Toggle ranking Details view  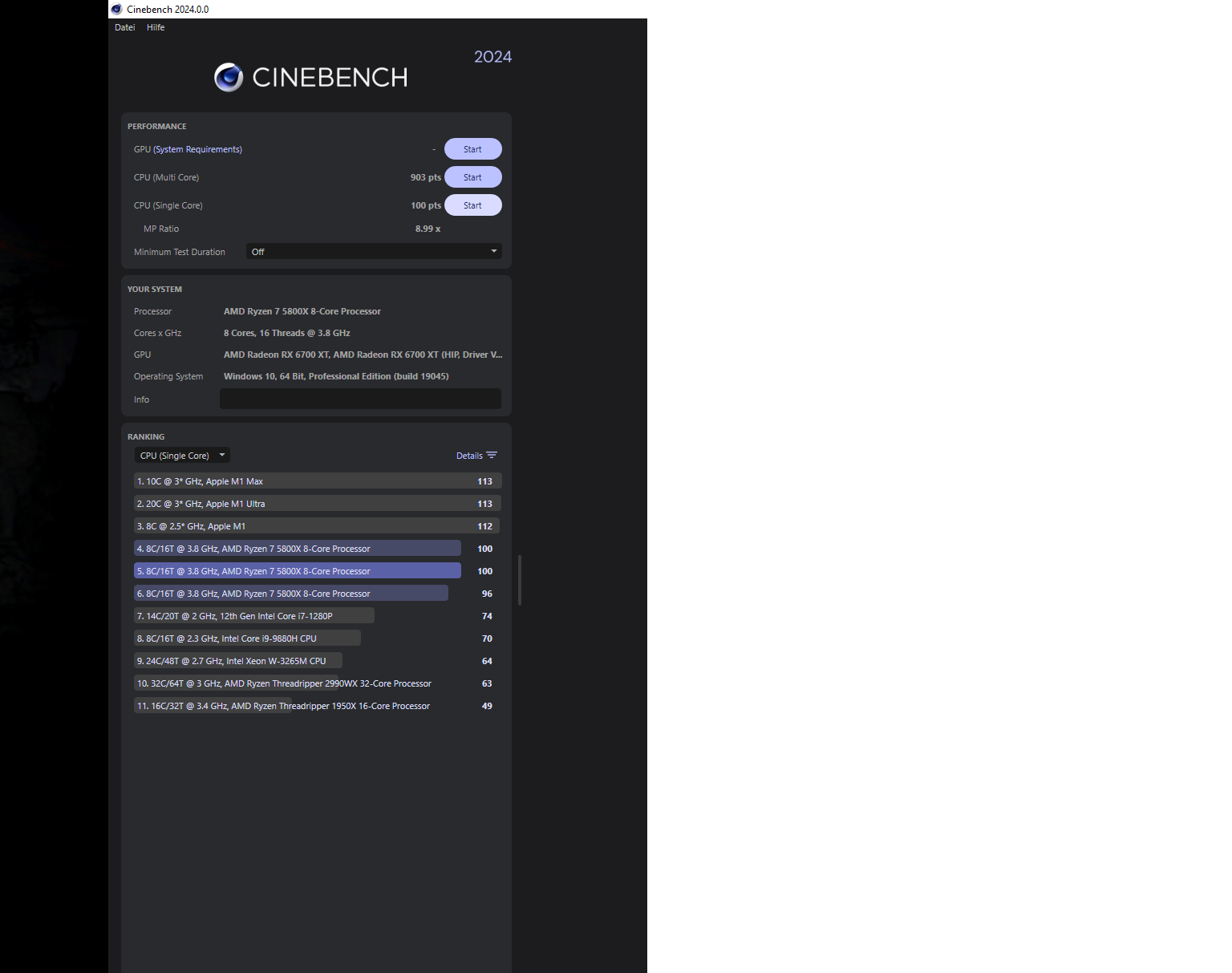tap(476, 456)
